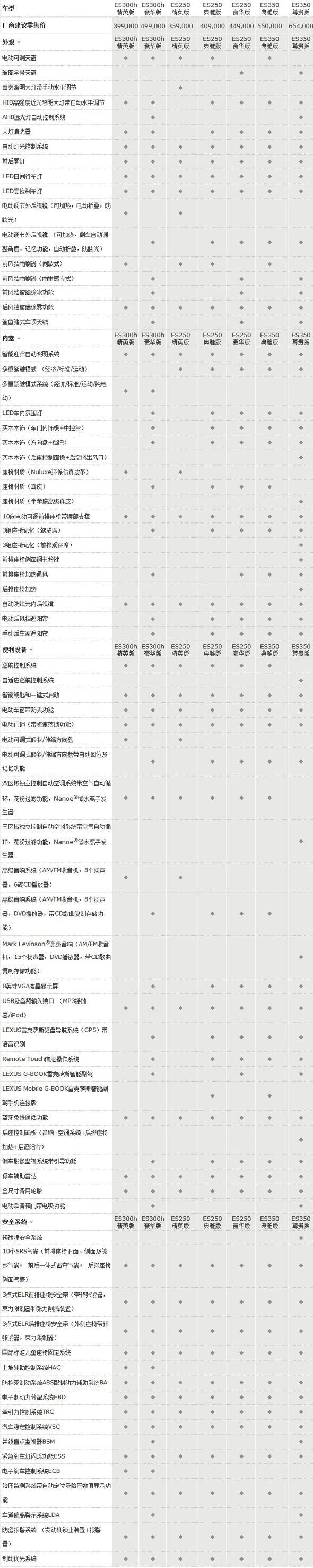Viewport: 313px width, 1568px height.
Task: Click the LEXUS G-BOOK雷克萨斯智能副驾 row label
Action: click(47, 1074)
